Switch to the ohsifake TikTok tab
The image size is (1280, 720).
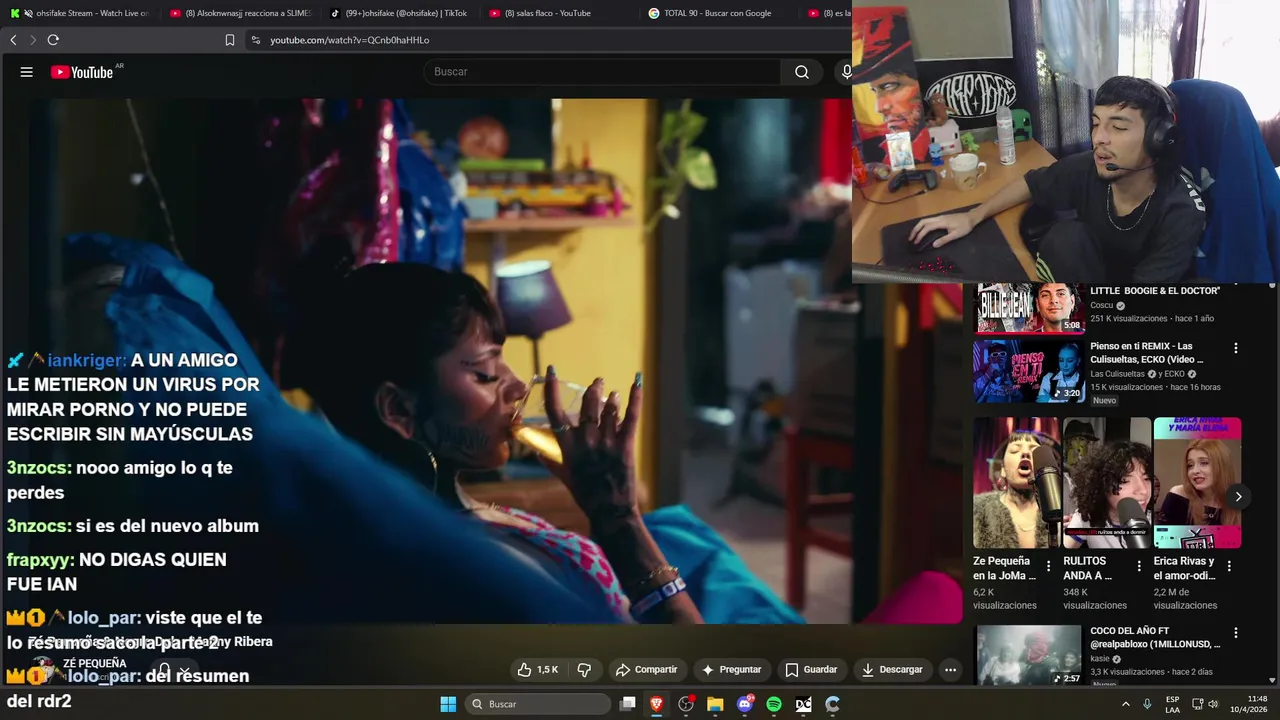(x=400, y=13)
